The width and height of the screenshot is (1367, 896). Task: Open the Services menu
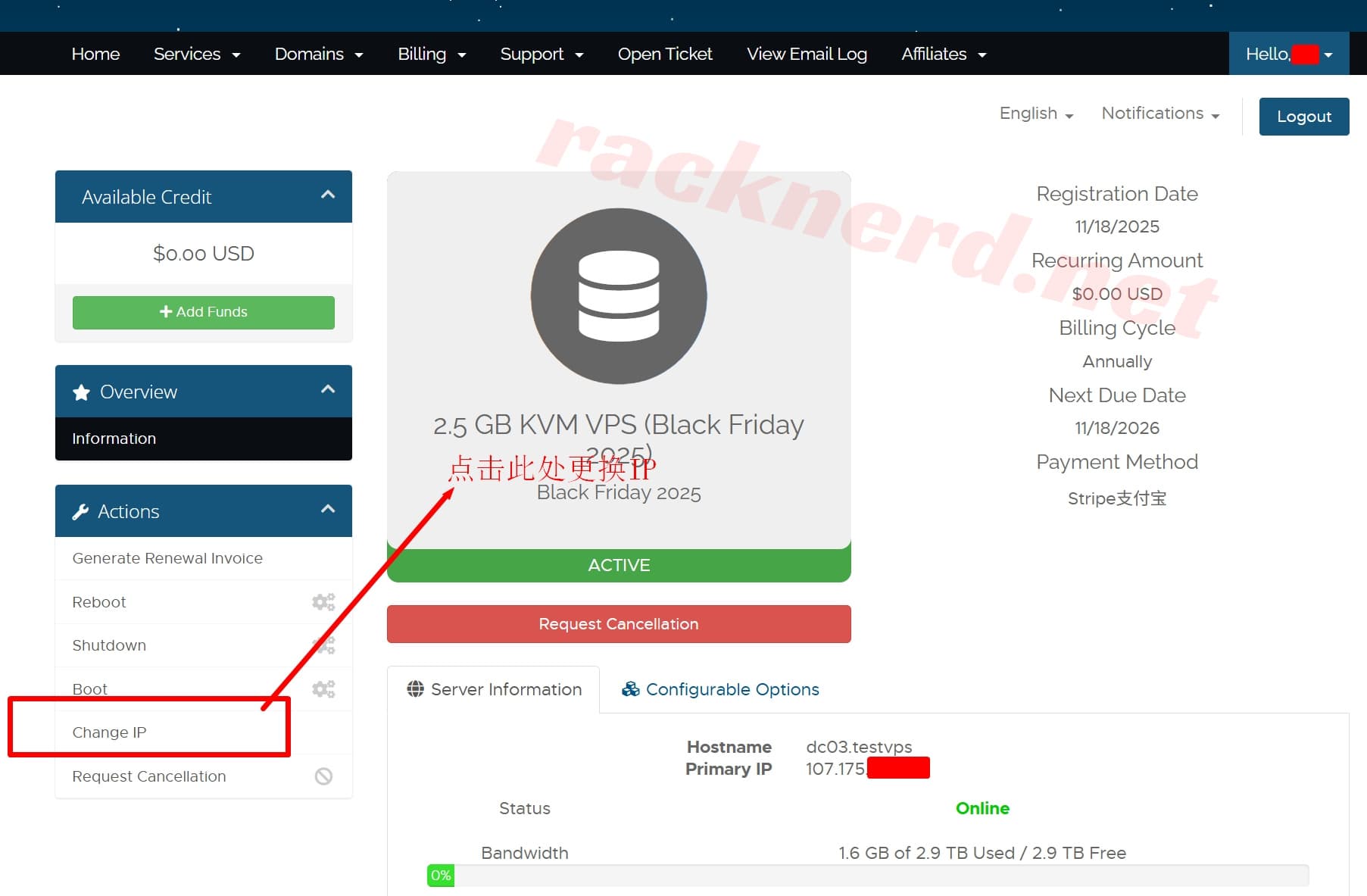(196, 55)
